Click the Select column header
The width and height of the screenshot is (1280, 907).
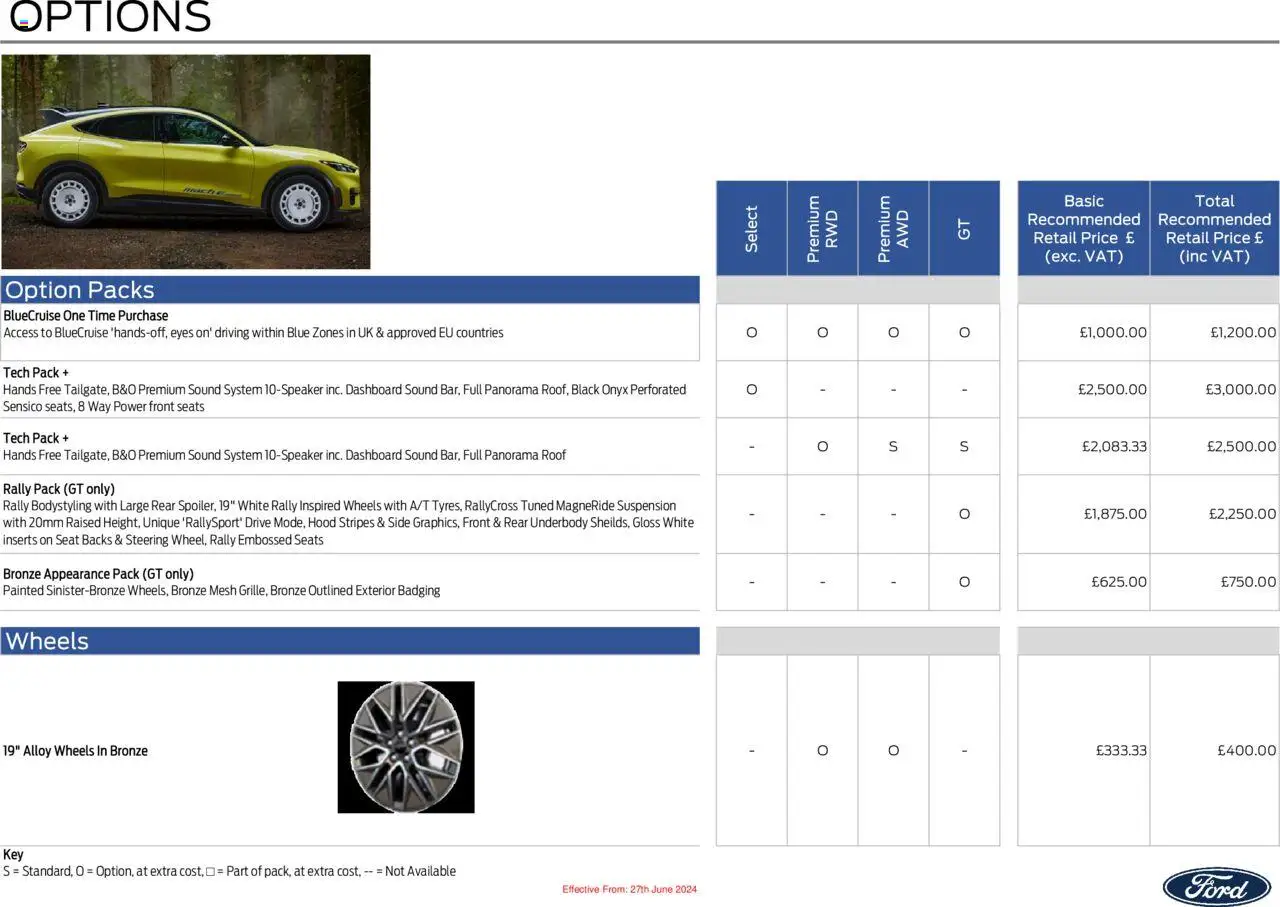[752, 228]
